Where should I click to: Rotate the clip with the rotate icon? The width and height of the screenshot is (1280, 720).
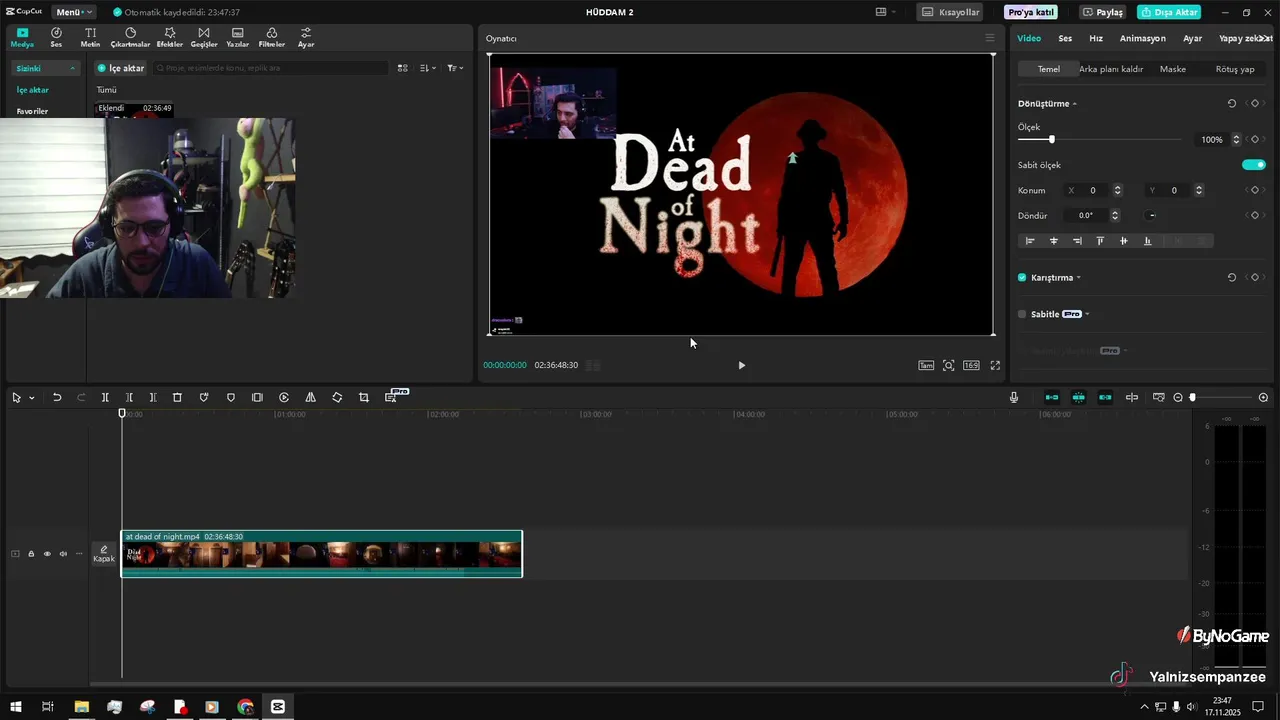tap(337, 397)
